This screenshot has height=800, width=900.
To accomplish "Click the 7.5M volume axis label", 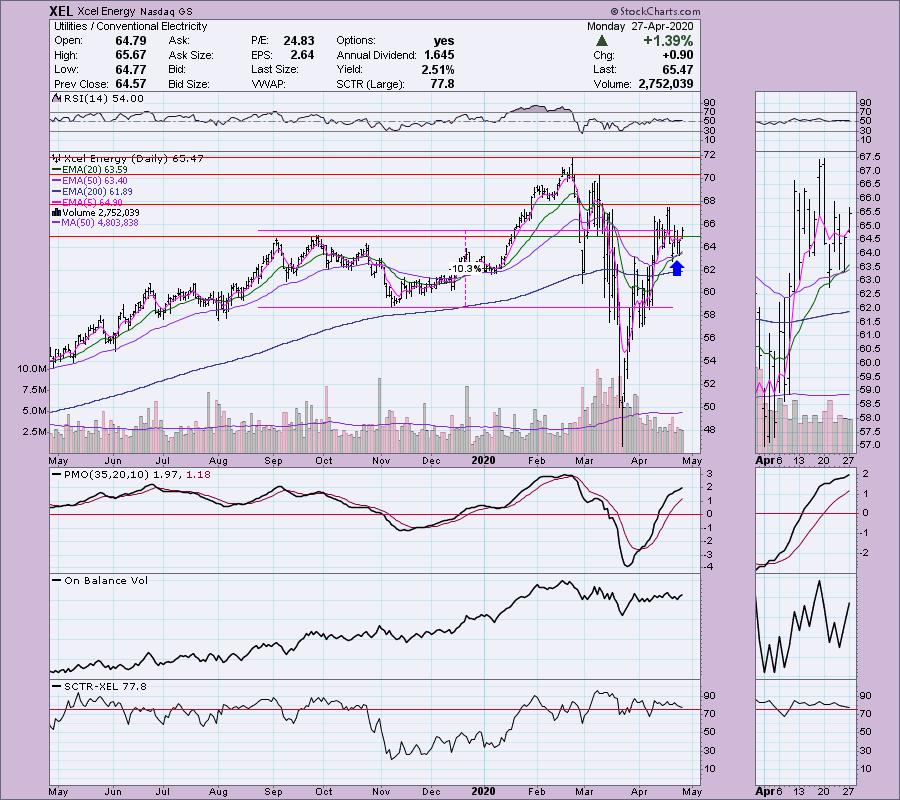I will click(34, 390).
